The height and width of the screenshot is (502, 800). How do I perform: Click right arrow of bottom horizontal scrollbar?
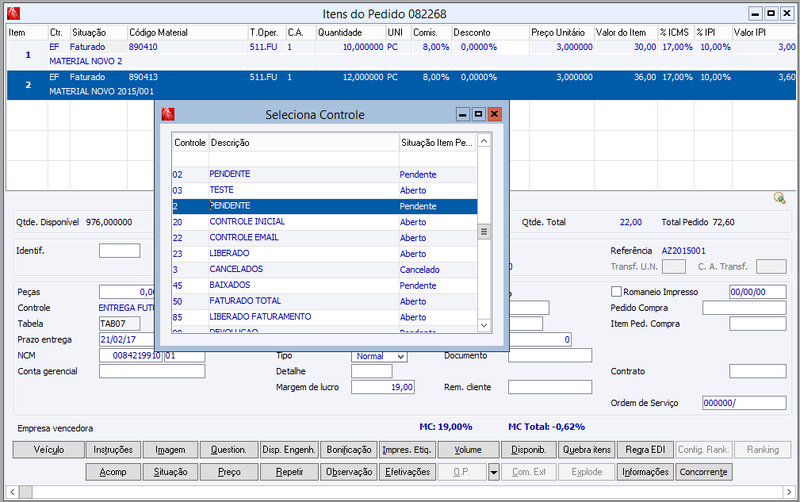788,492
